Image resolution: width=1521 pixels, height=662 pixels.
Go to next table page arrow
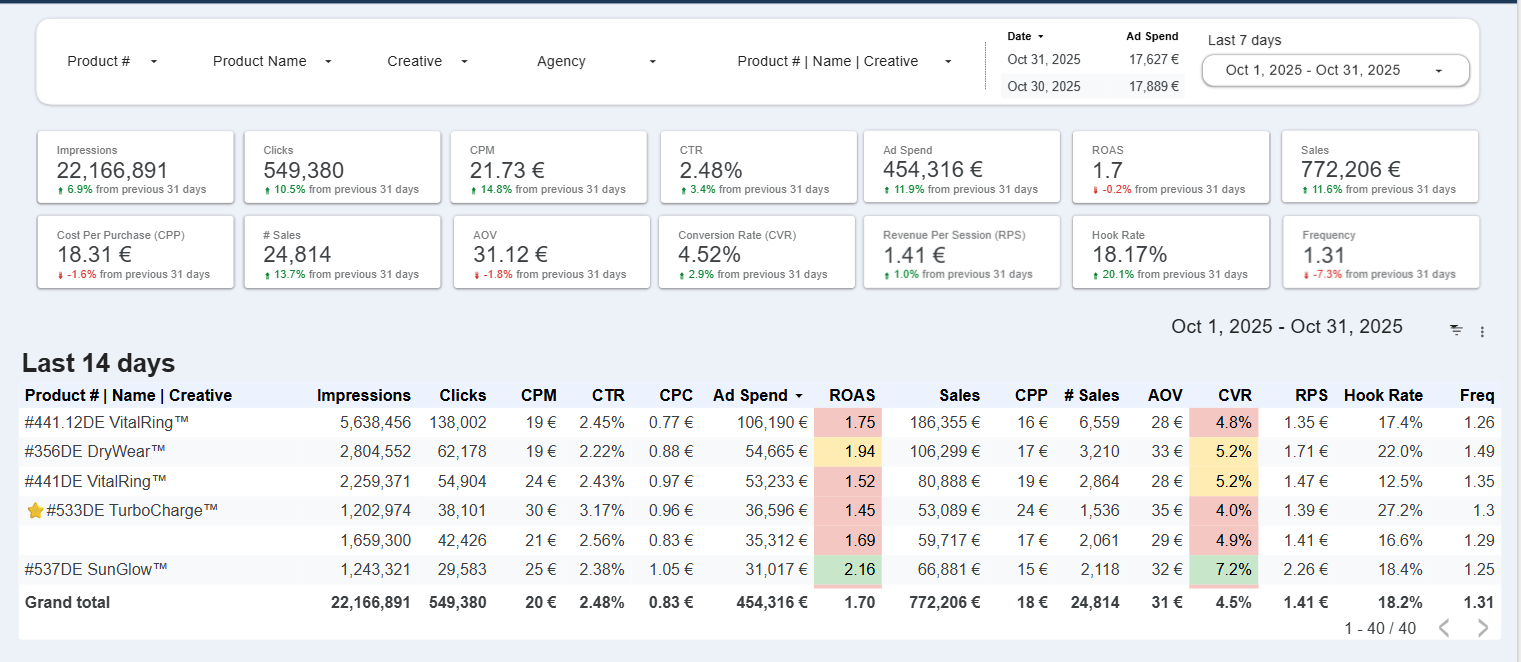[x=1483, y=628]
